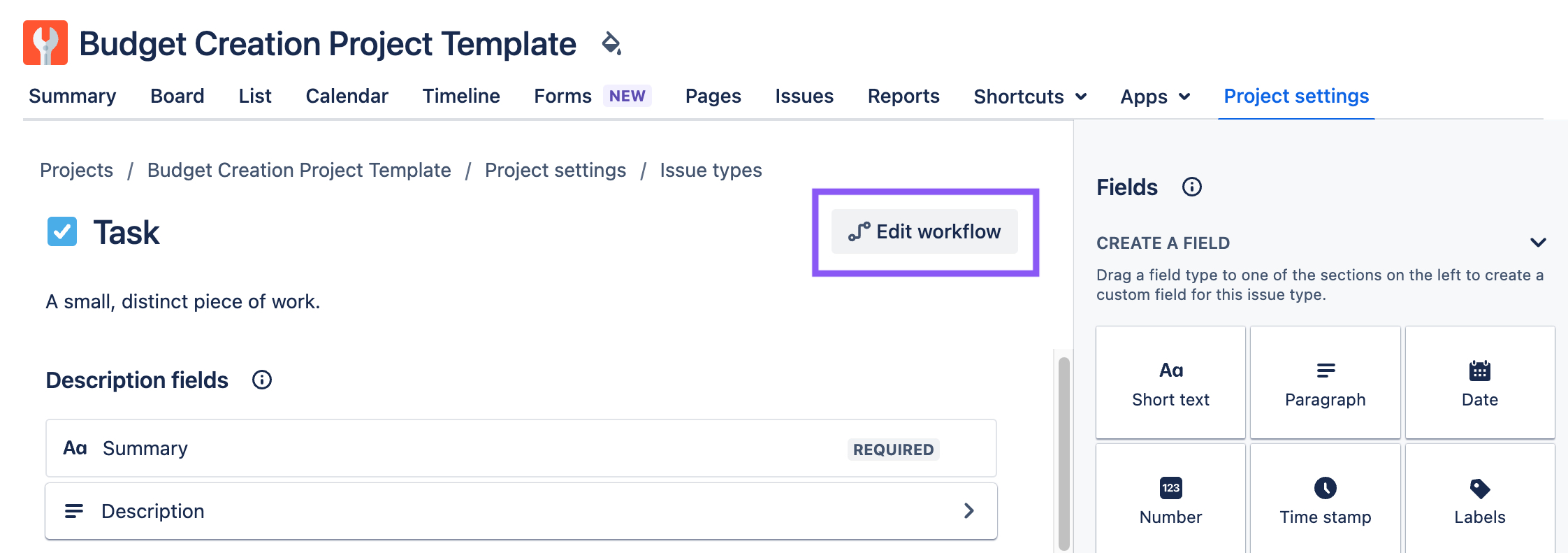
Task: Click the paint bucket theme icon
Action: tap(611, 43)
